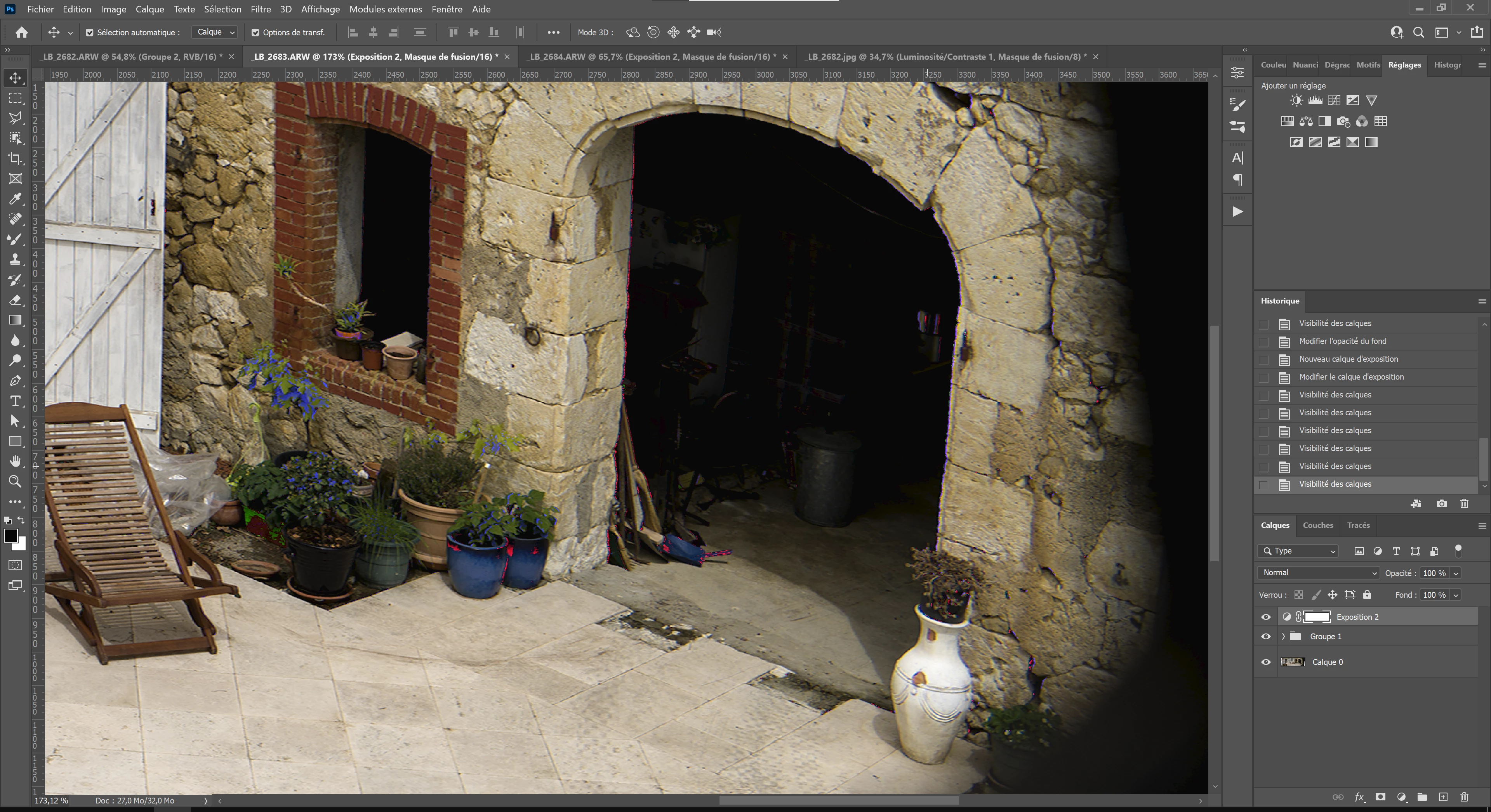Hide the Calque 0 layer
Screen dimensions: 1491x812
pos(1266,662)
